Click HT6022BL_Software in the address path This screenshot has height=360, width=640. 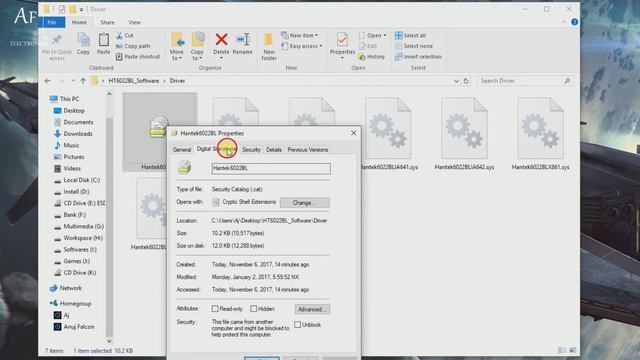[x=133, y=81]
